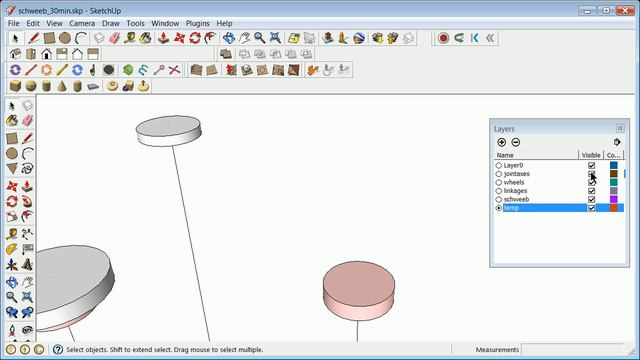Select the Zoom magnifier tool in top toolbar
This screenshot has width=640, height=360.
click(x=260, y=38)
